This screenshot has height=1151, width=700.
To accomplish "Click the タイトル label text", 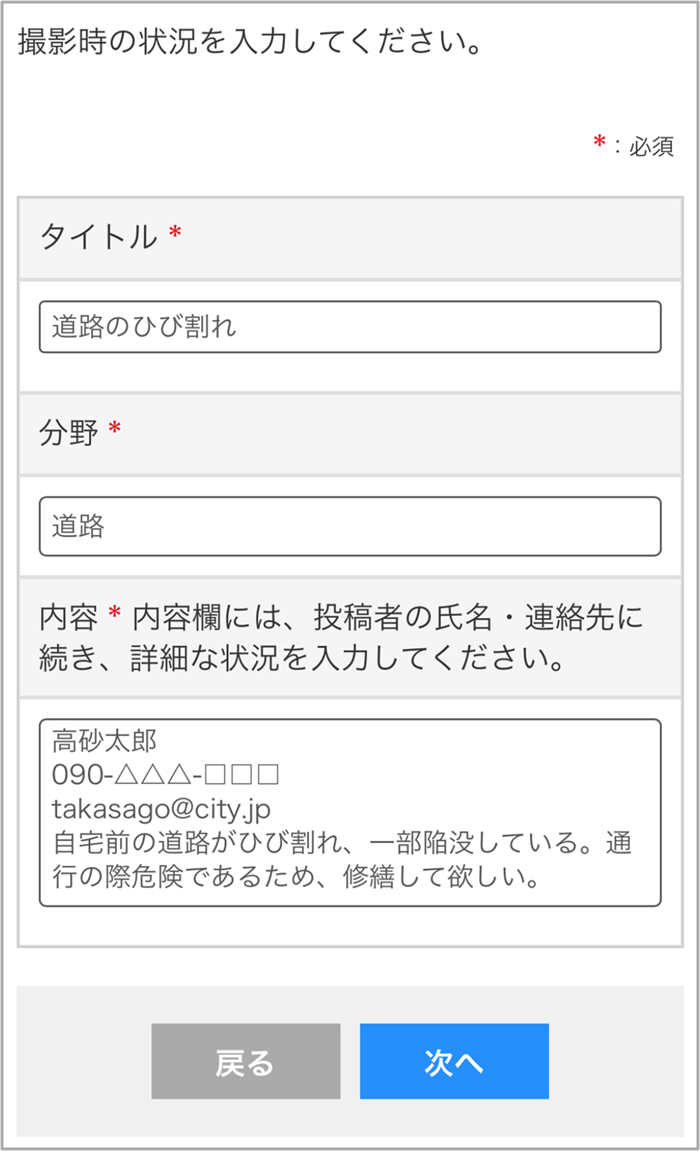I will click(x=98, y=237).
